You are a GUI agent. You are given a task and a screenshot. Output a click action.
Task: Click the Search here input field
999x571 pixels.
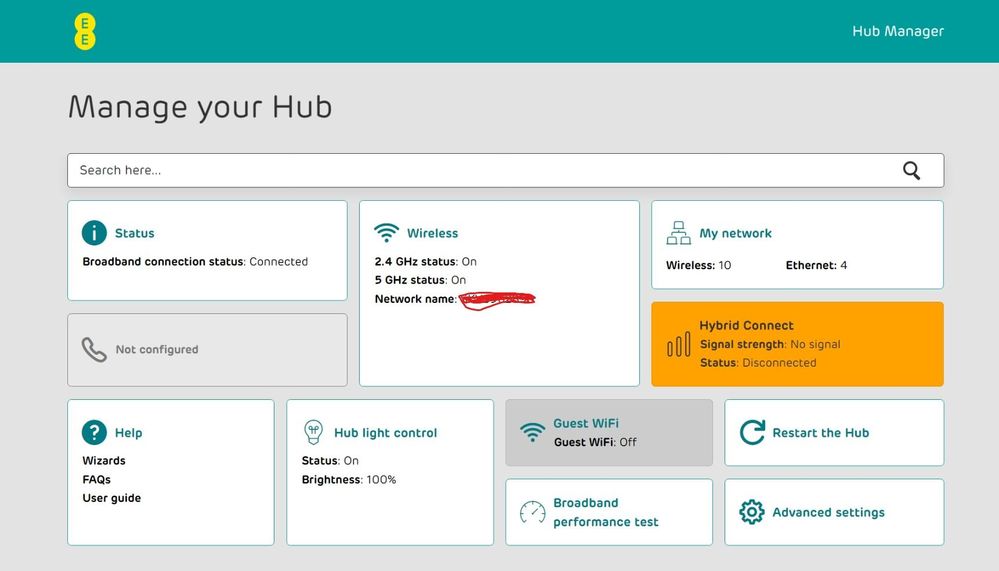[505, 170]
